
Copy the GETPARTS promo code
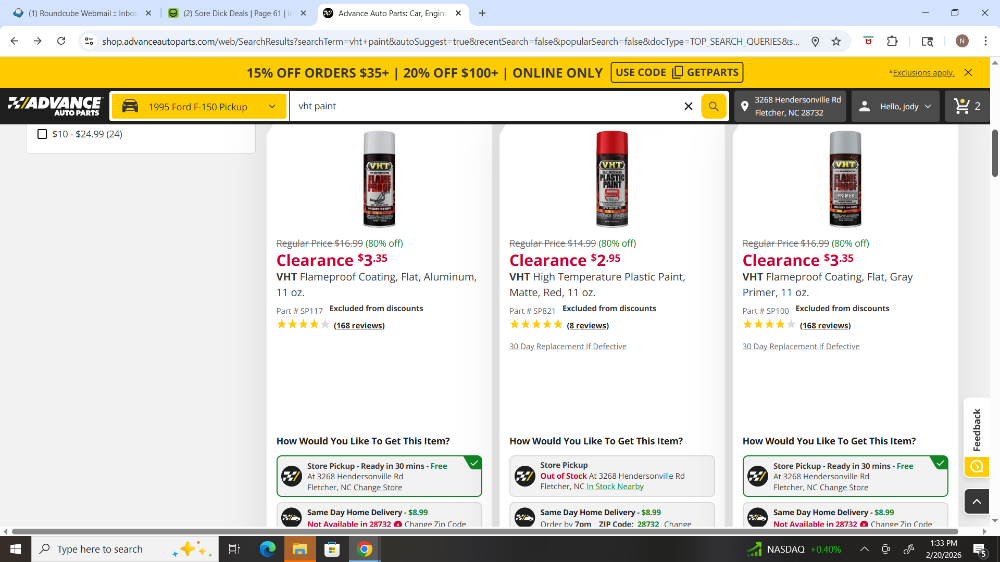[677, 72]
